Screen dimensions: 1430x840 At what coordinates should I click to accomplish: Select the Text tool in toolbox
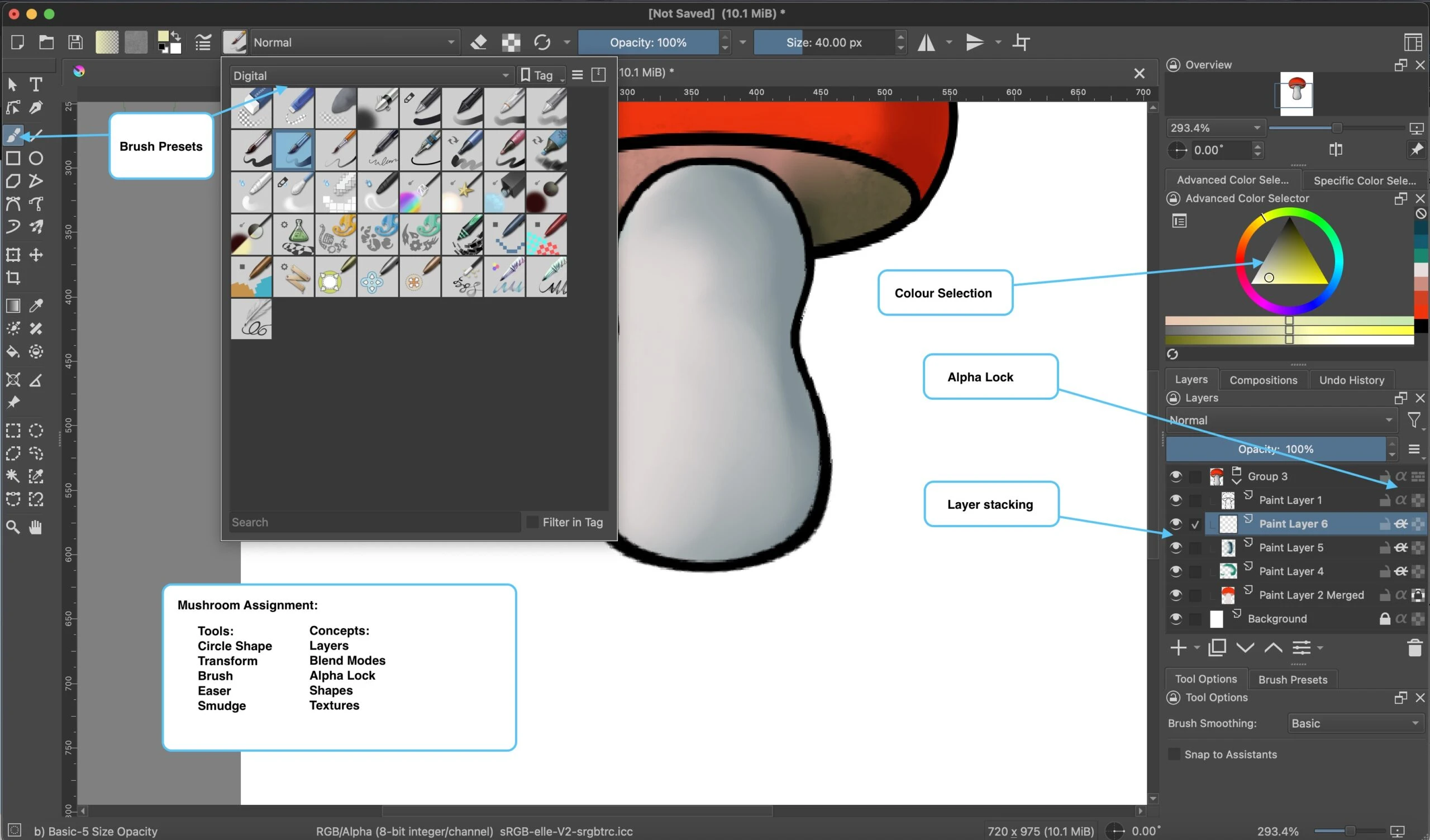pos(36,84)
